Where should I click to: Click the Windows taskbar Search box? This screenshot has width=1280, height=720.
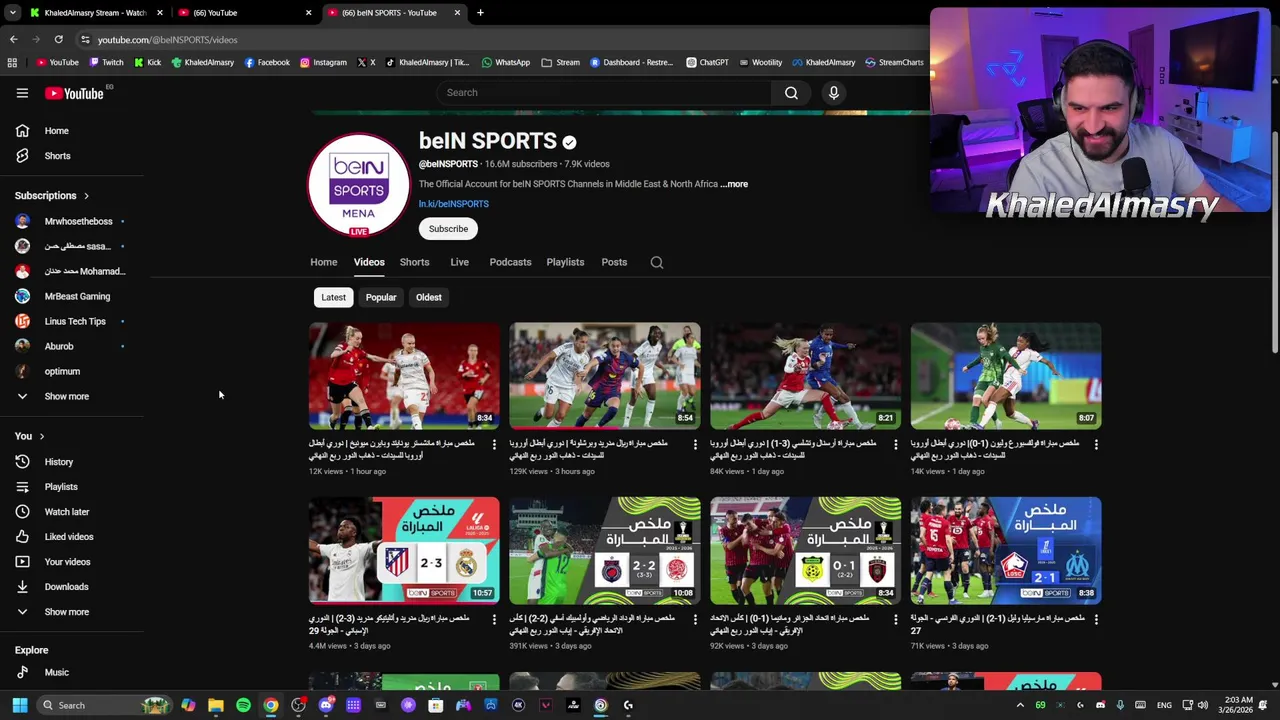coord(102,705)
